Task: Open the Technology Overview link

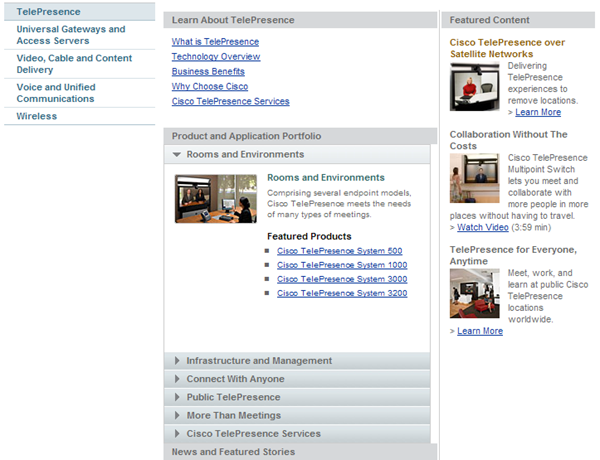Action: point(216,57)
